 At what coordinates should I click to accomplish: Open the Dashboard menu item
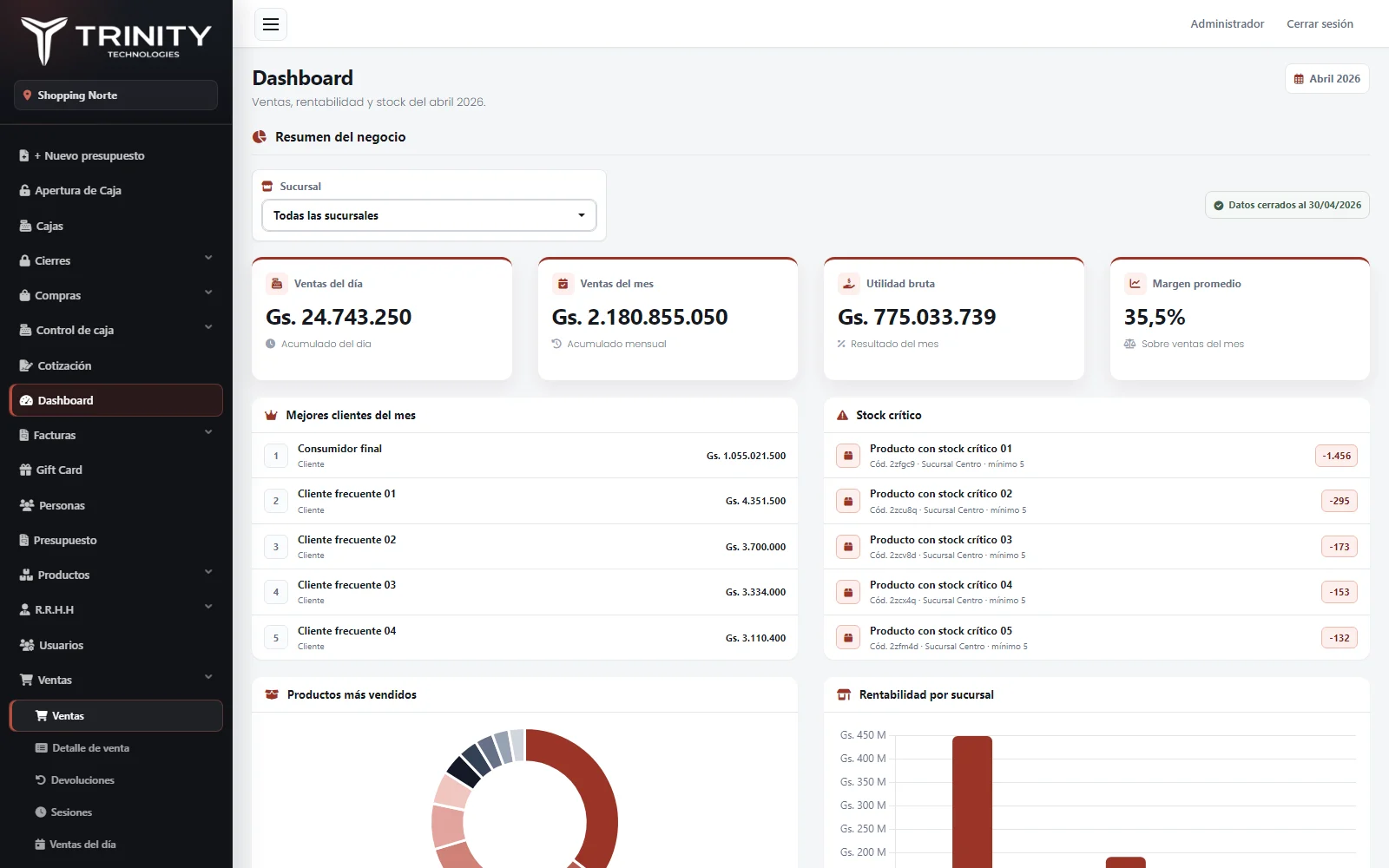[x=116, y=400]
